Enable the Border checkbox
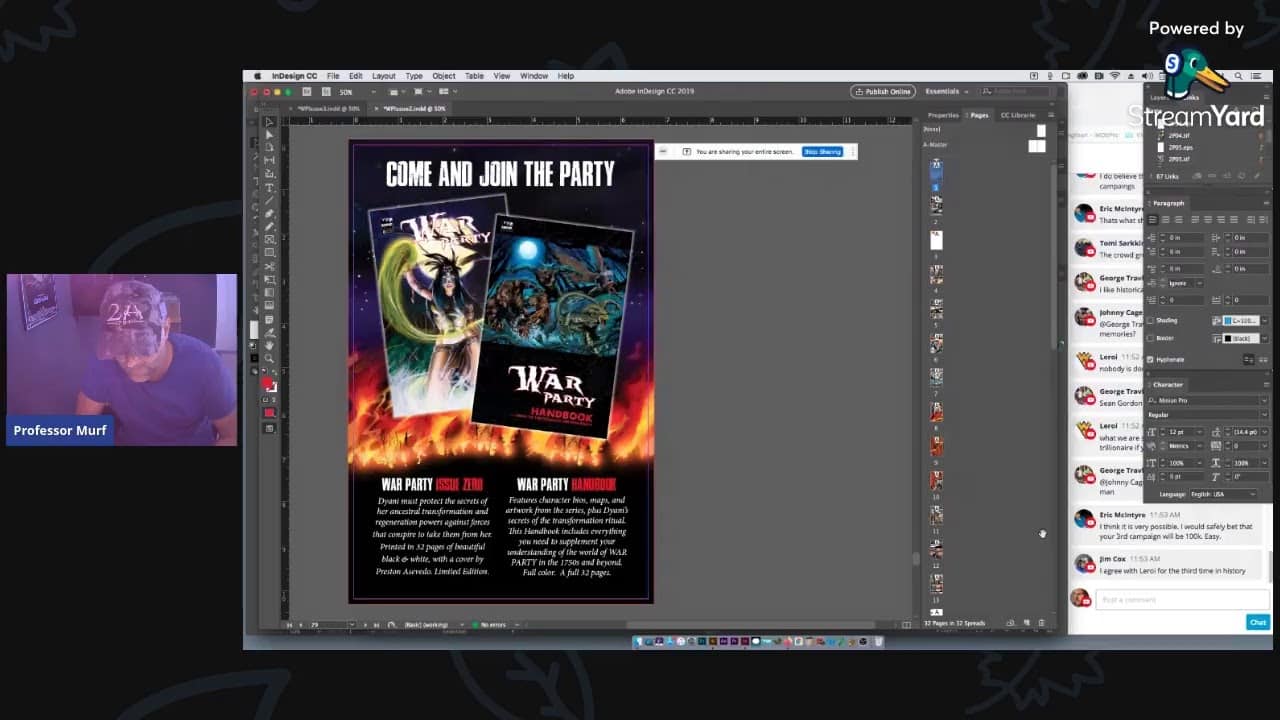The height and width of the screenshot is (720, 1280). coord(1150,338)
